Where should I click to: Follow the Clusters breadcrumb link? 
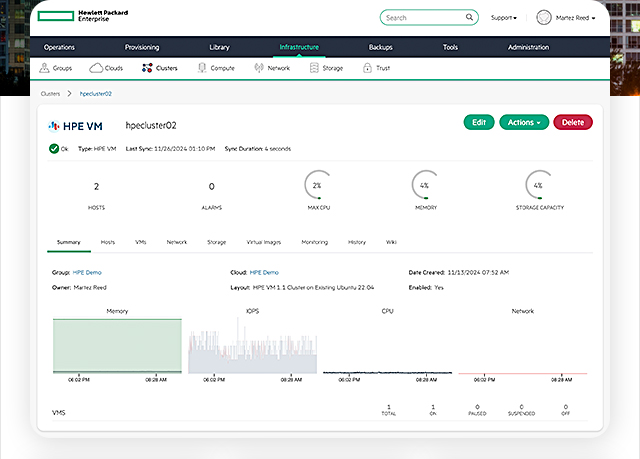(x=50, y=93)
